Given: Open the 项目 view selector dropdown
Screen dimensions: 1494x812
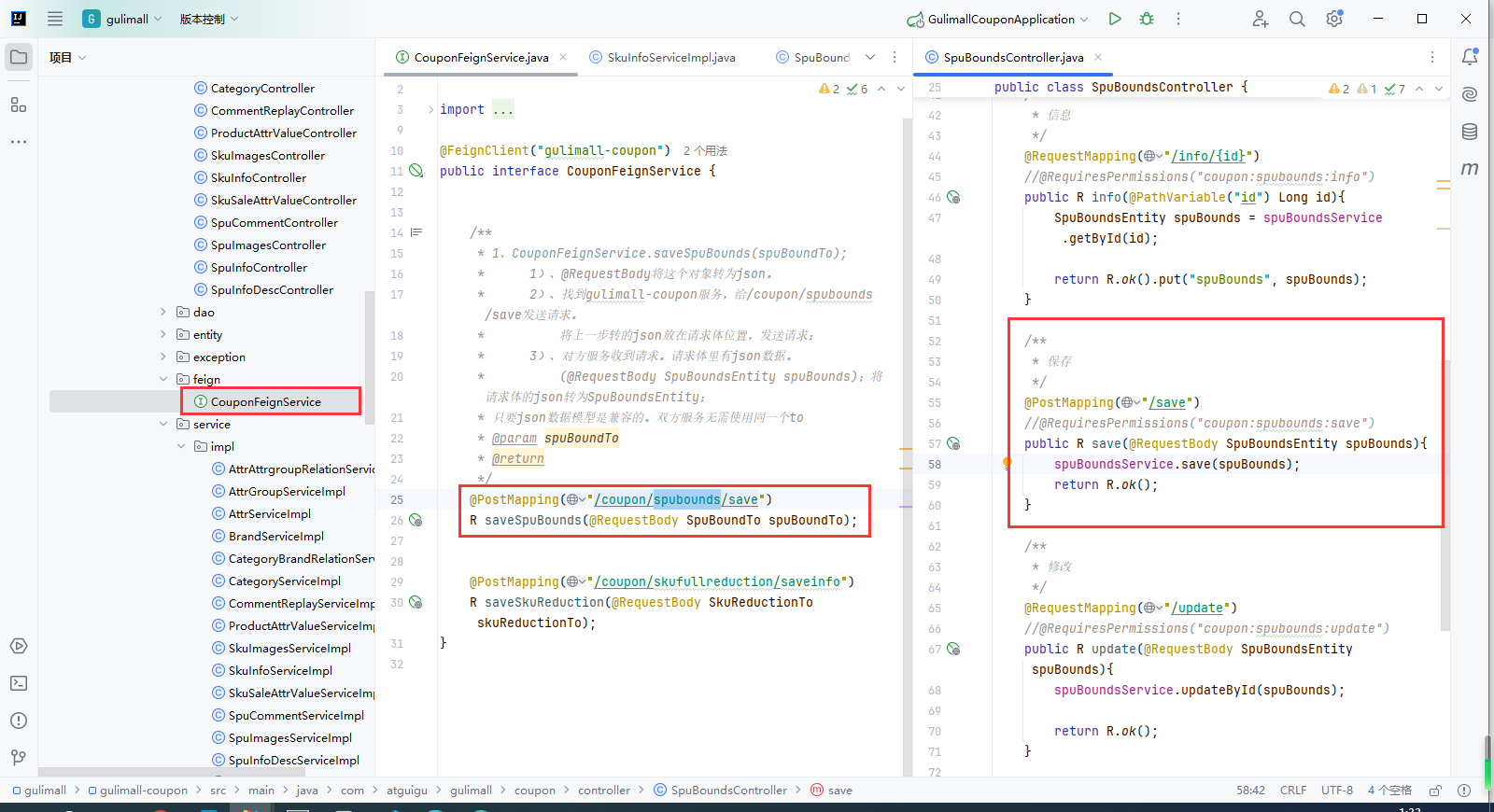Looking at the screenshot, I should pyautogui.click(x=68, y=57).
